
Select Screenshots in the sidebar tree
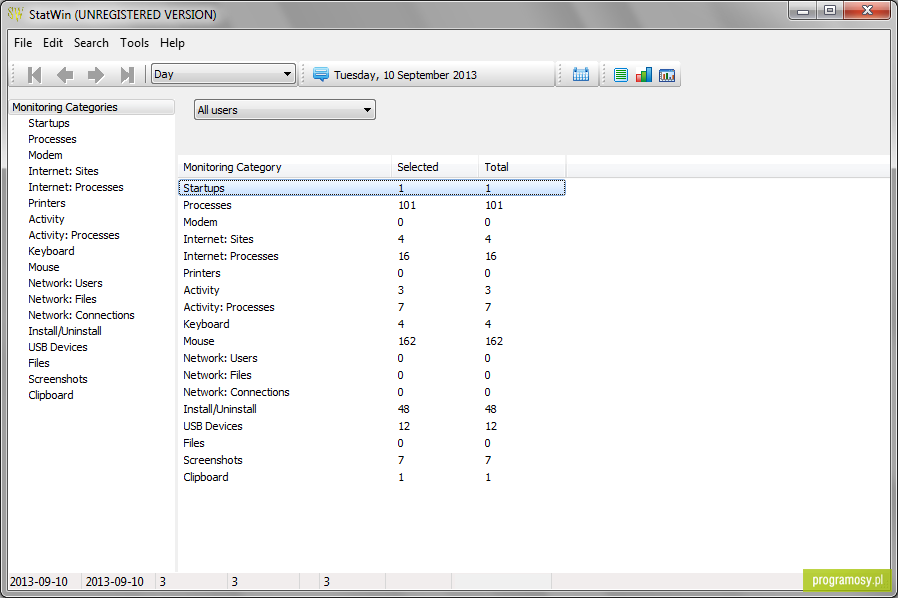(x=58, y=380)
